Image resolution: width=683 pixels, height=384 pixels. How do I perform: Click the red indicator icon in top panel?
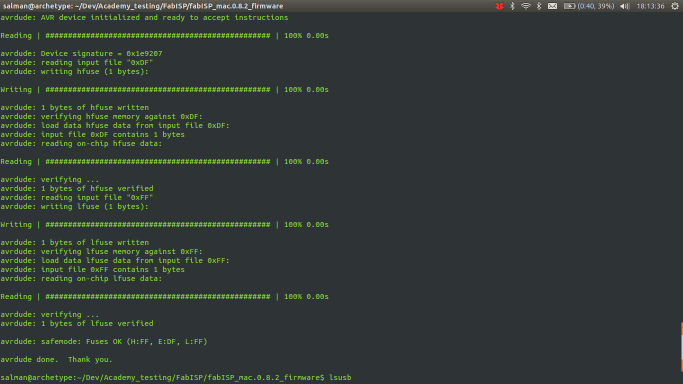[x=499, y=6]
